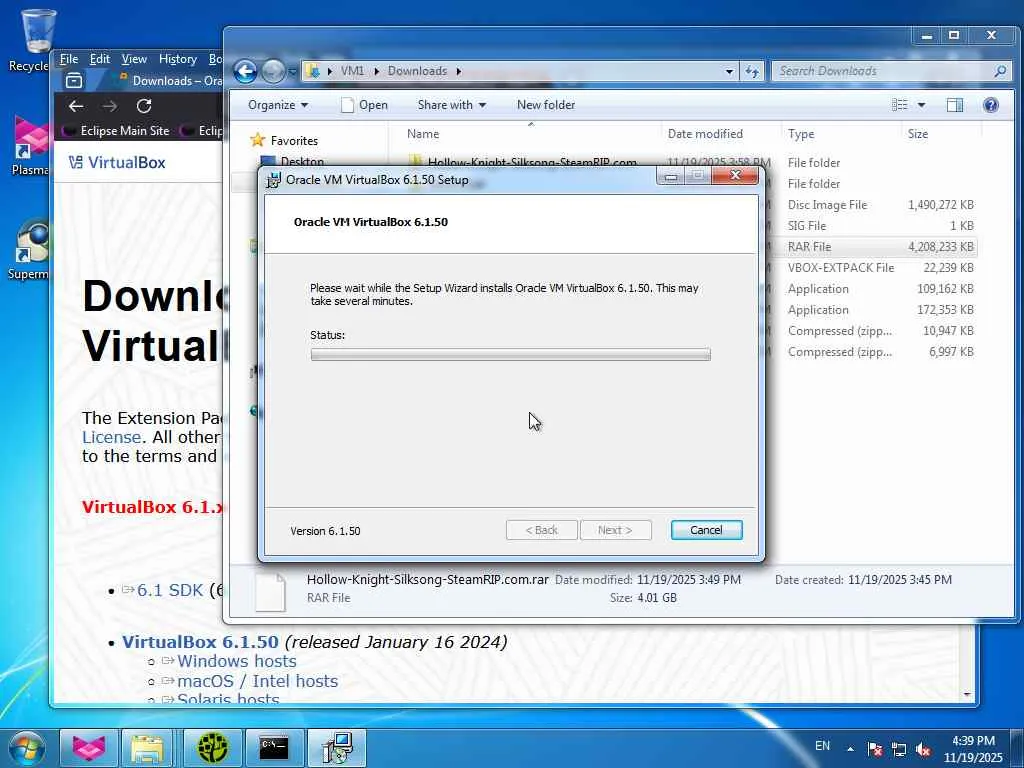Sort files by the Size column
The image size is (1024, 768).
tap(918, 133)
